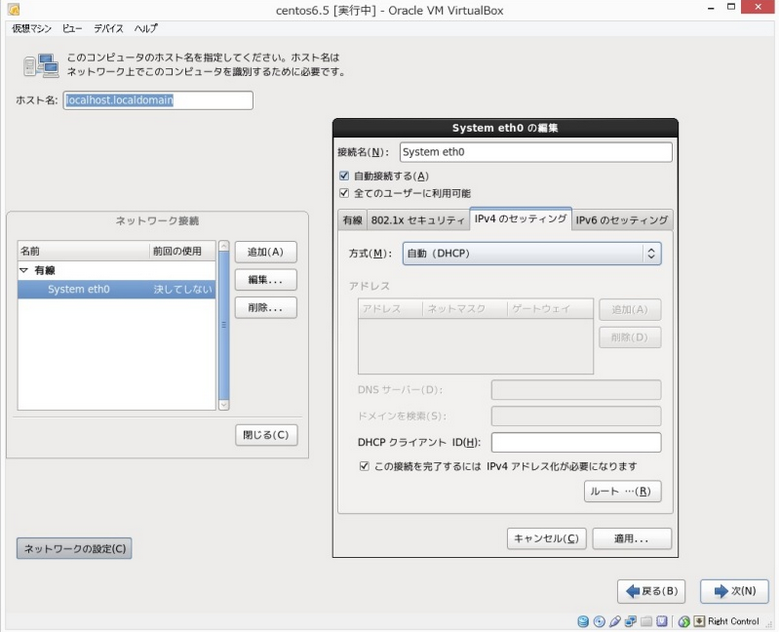Click the connection list scroll up arrow

point(224,246)
